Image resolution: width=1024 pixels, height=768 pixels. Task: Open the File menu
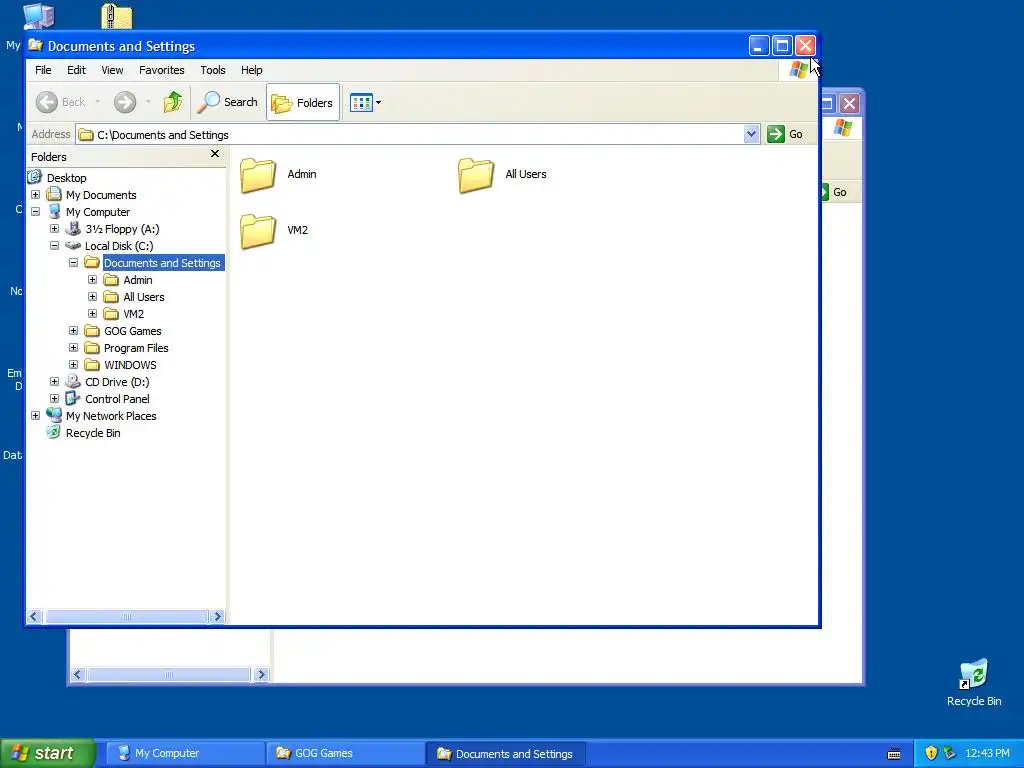click(43, 70)
